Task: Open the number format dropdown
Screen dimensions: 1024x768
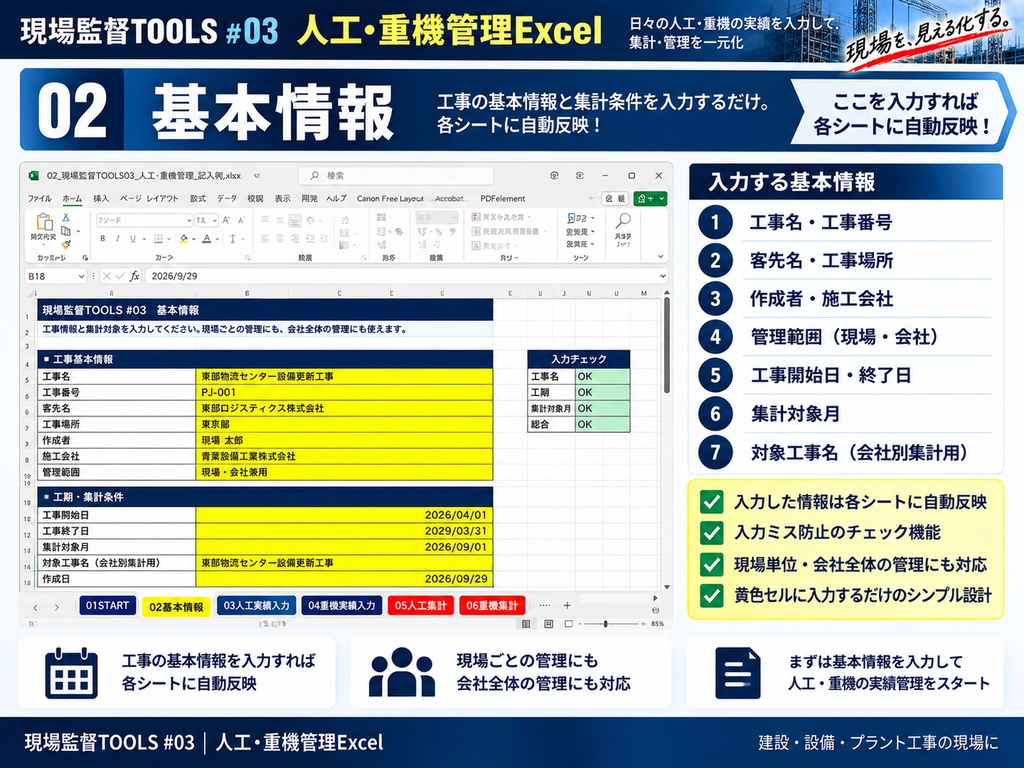Action: pyautogui.click(x=455, y=217)
